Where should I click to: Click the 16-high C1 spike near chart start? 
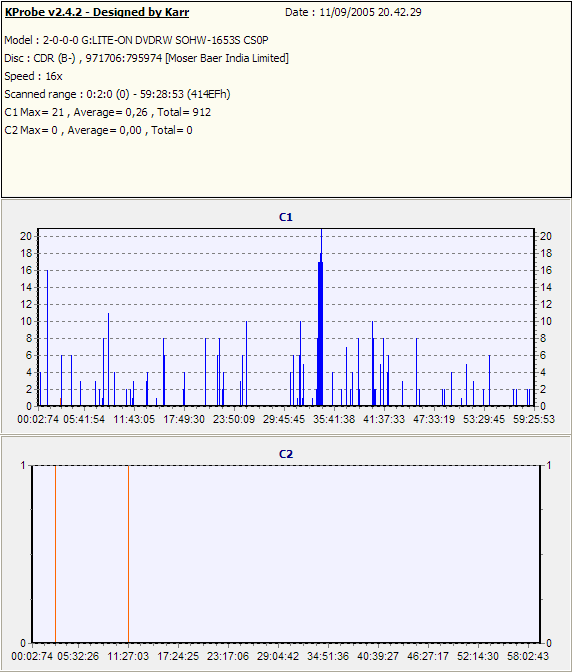click(47, 338)
